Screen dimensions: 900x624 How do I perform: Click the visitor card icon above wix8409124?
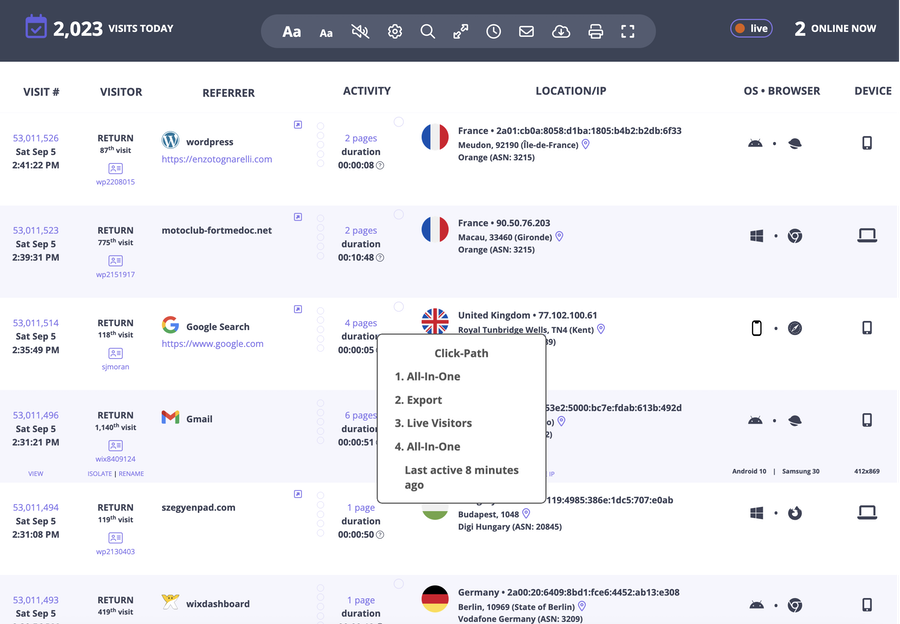click(115, 445)
